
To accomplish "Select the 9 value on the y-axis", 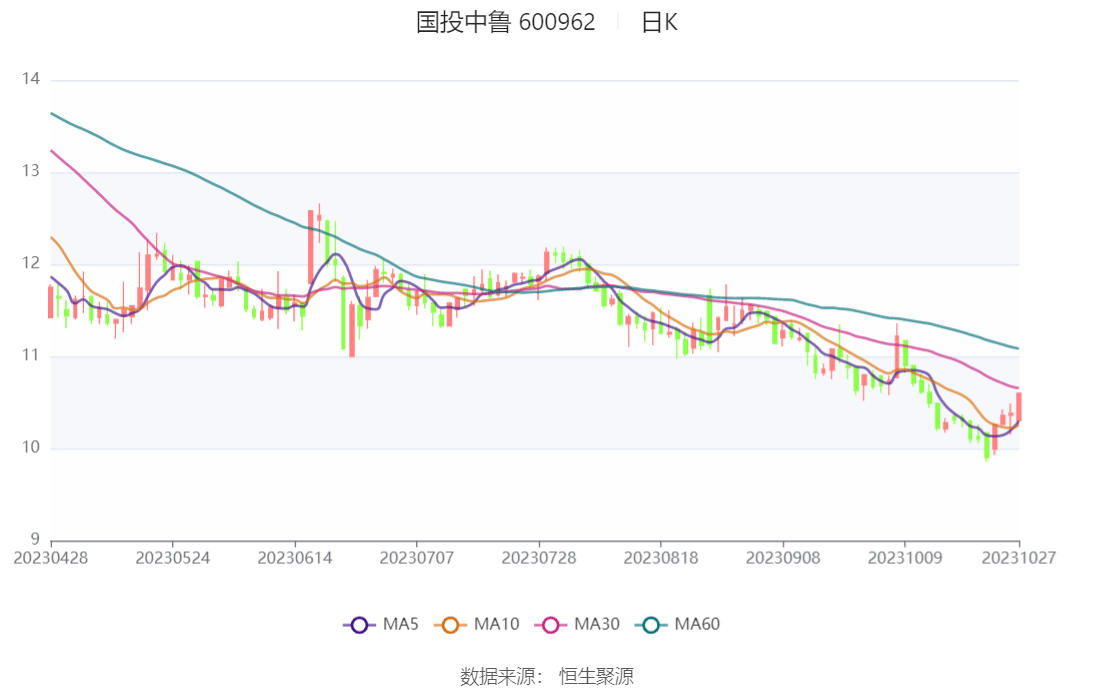I will pyautogui.click(x=35, y=540).
